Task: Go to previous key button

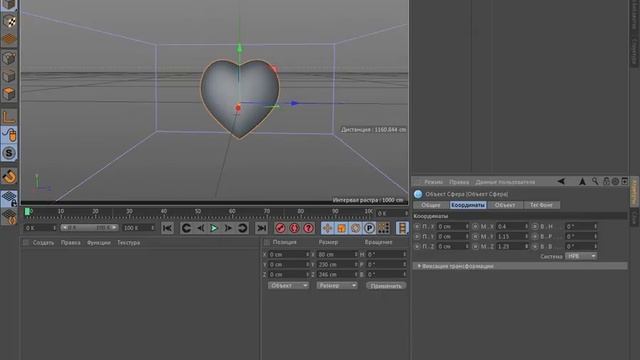Action: click(x=187, y=228)
